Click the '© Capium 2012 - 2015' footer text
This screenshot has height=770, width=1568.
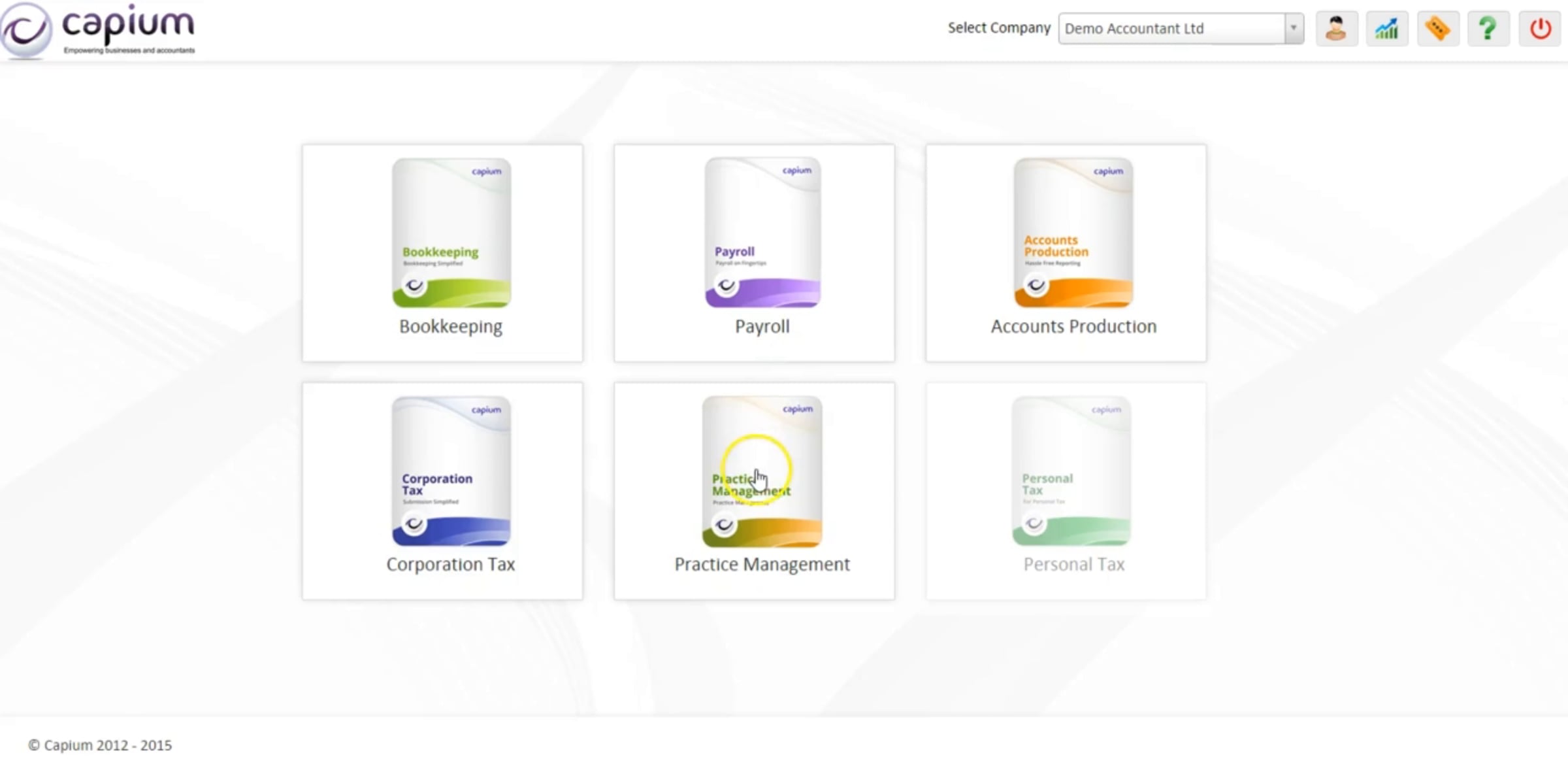(x=100, y=745)
